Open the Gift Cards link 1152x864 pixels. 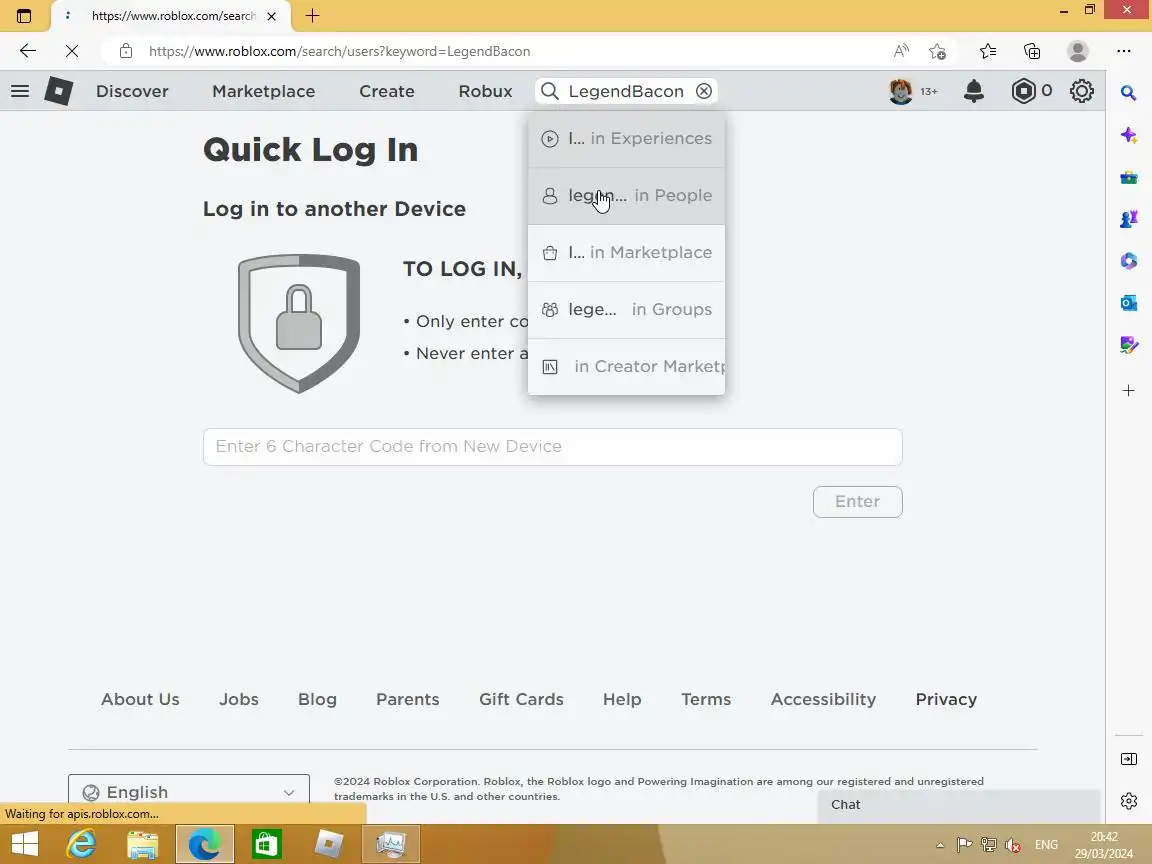pyautogui.click(x=522, y=699)
